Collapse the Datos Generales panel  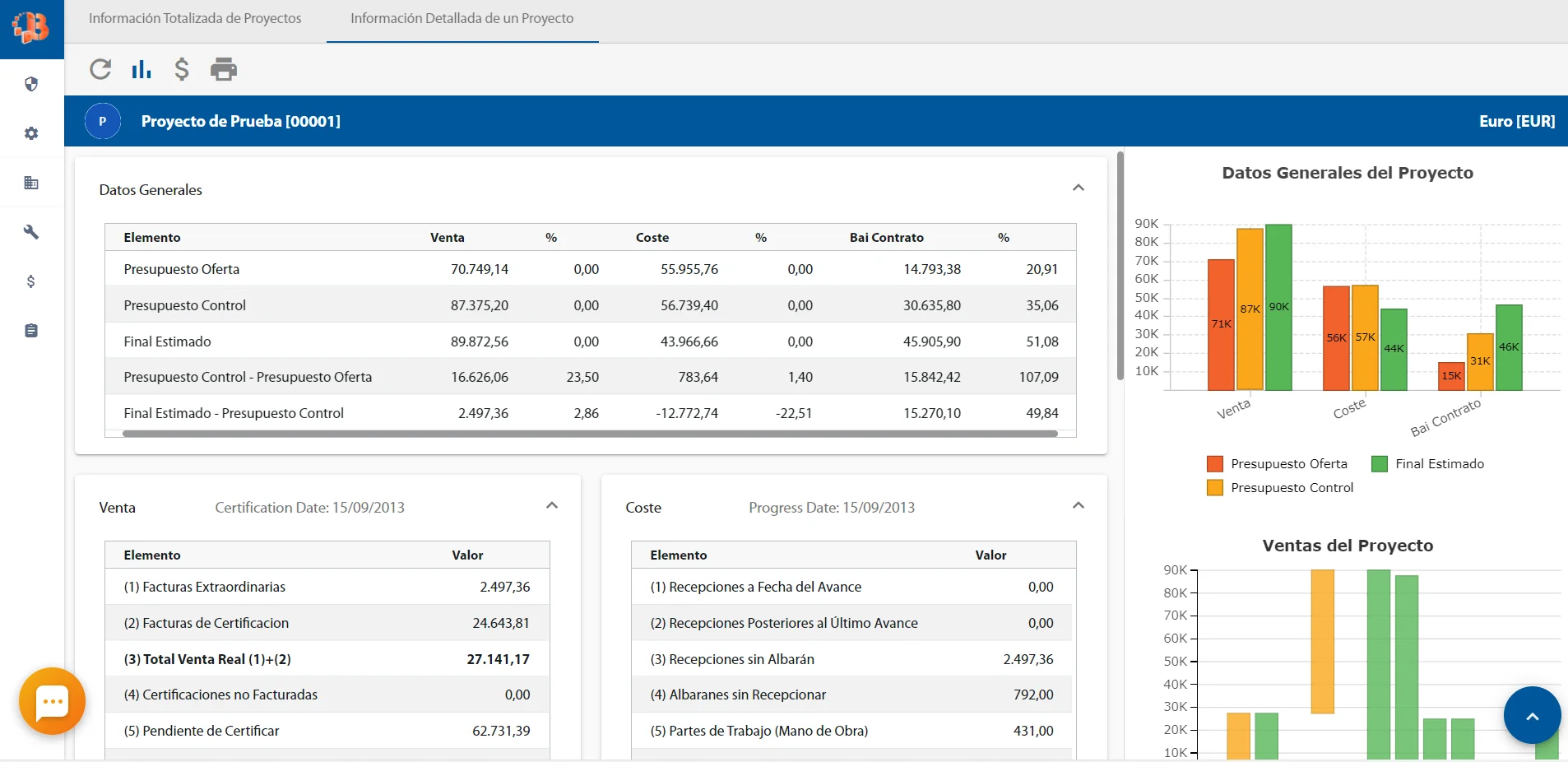1078,188
